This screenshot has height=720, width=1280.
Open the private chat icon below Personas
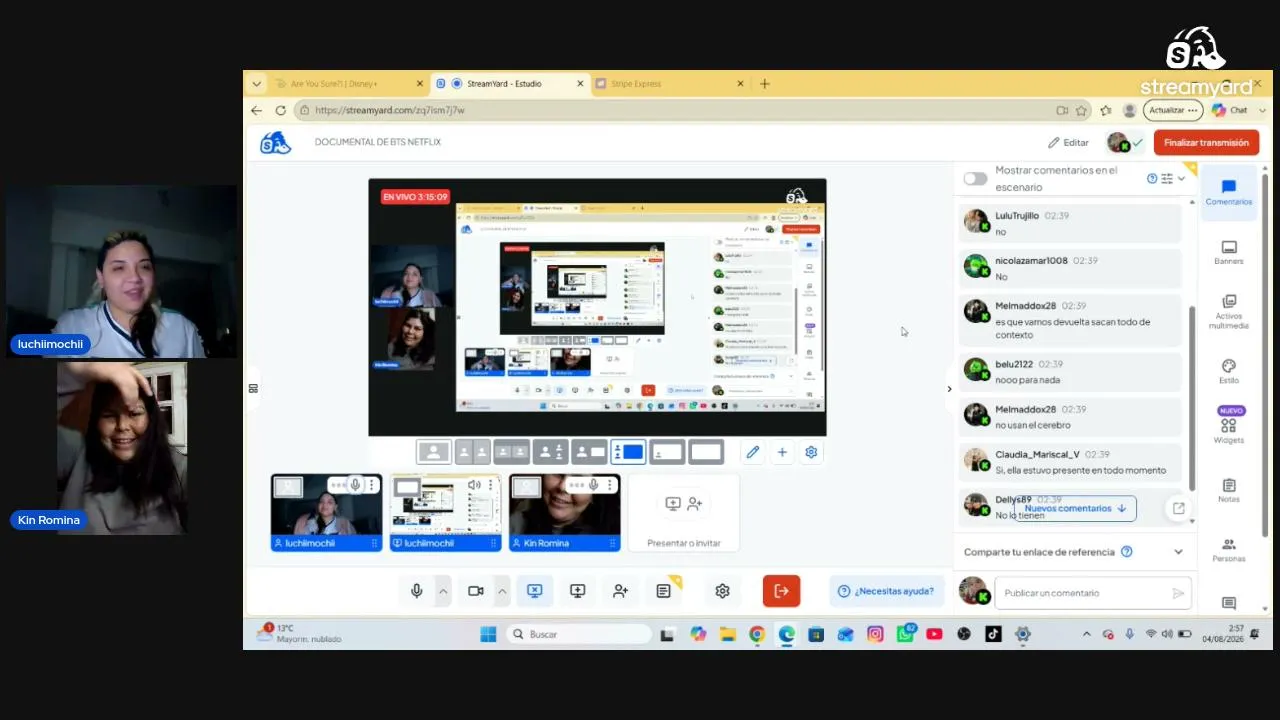[x=1229, y=603]
